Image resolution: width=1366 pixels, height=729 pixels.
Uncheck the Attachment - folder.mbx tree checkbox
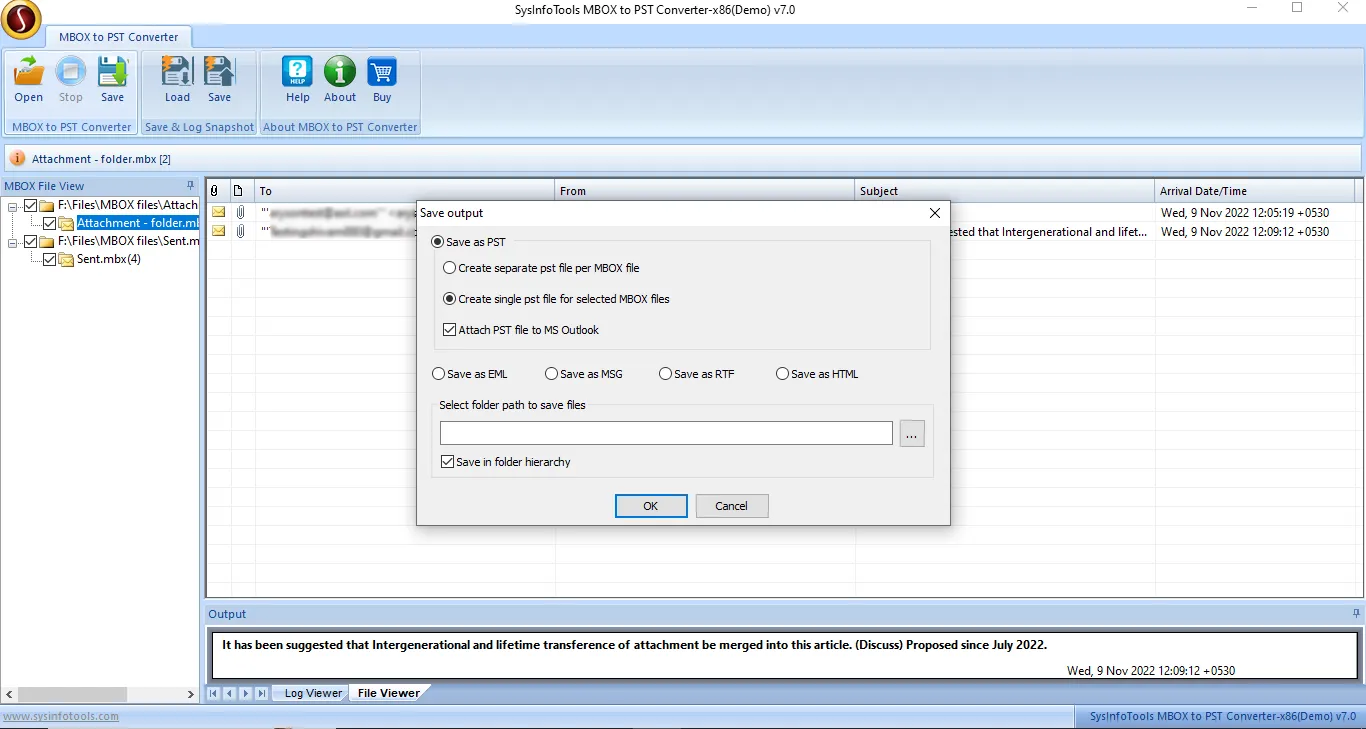tap(50, 223)
